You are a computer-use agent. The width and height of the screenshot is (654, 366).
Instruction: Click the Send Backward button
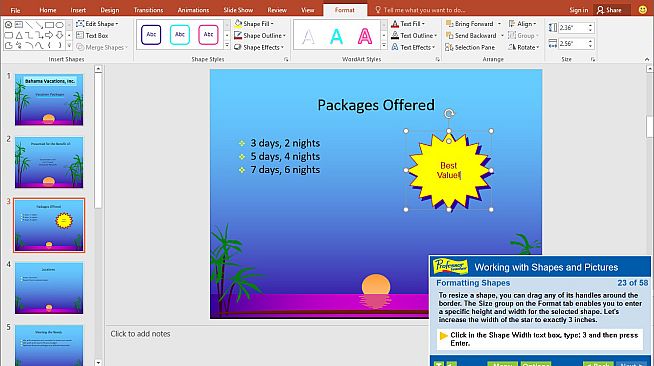click(x=471, y=35)
